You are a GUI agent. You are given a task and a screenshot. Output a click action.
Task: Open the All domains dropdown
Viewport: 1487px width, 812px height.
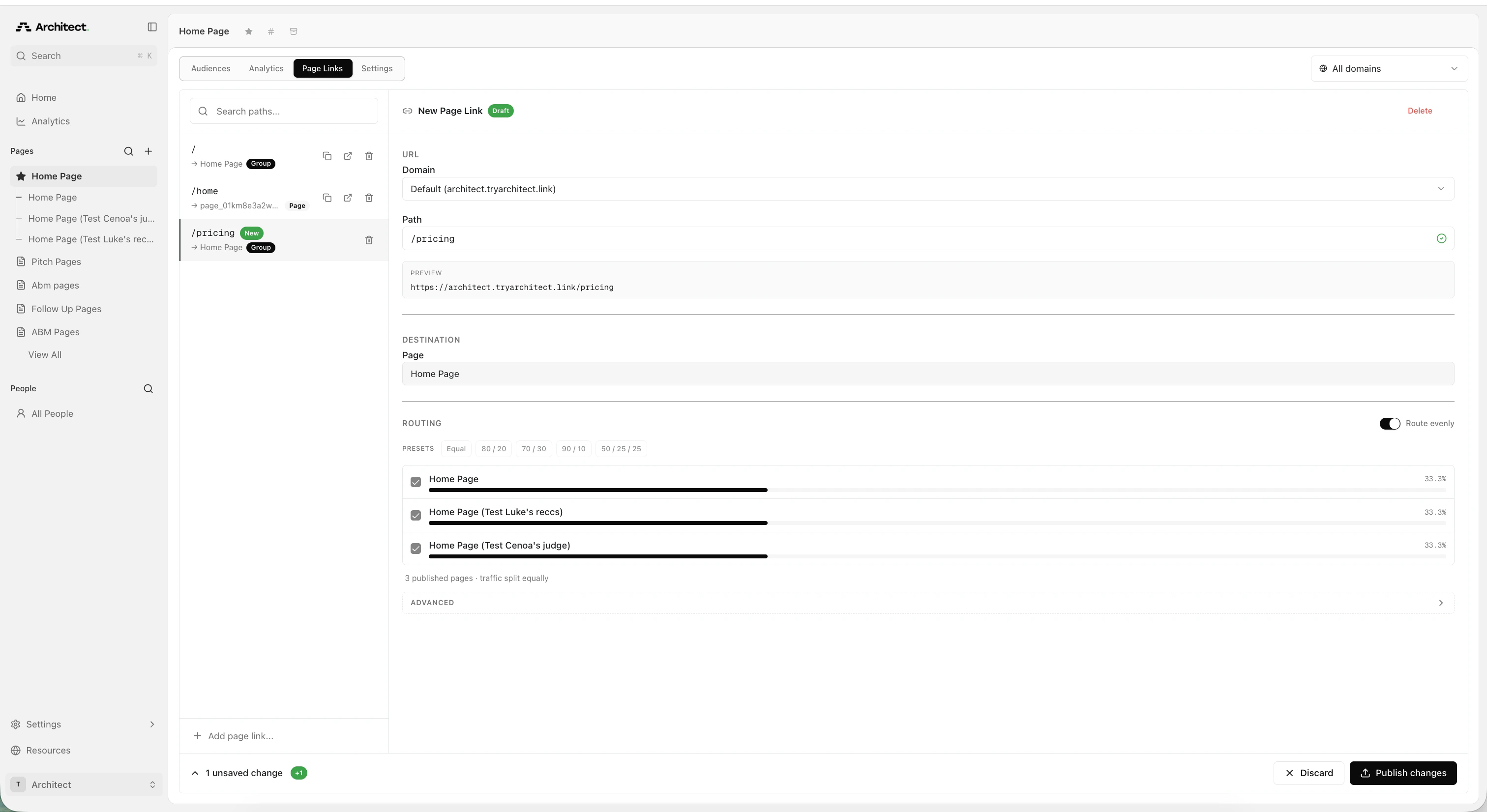1389,68
